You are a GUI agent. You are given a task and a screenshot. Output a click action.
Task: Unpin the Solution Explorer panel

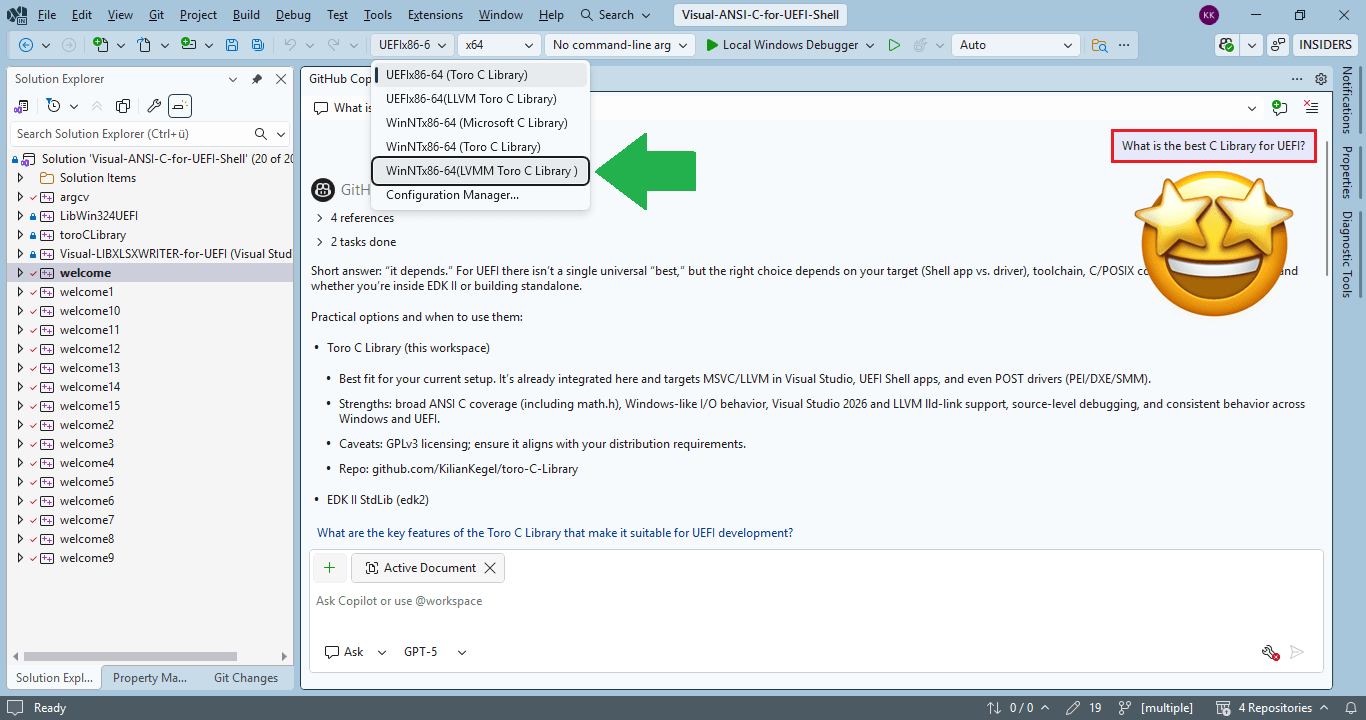click(x=256, y=78)
